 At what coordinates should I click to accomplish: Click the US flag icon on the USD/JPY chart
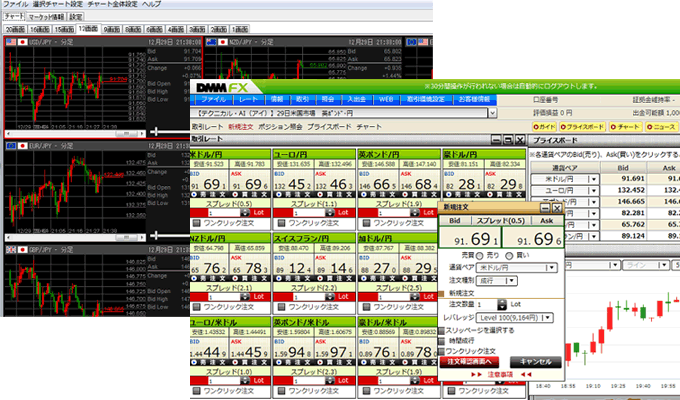pos(11,42)
